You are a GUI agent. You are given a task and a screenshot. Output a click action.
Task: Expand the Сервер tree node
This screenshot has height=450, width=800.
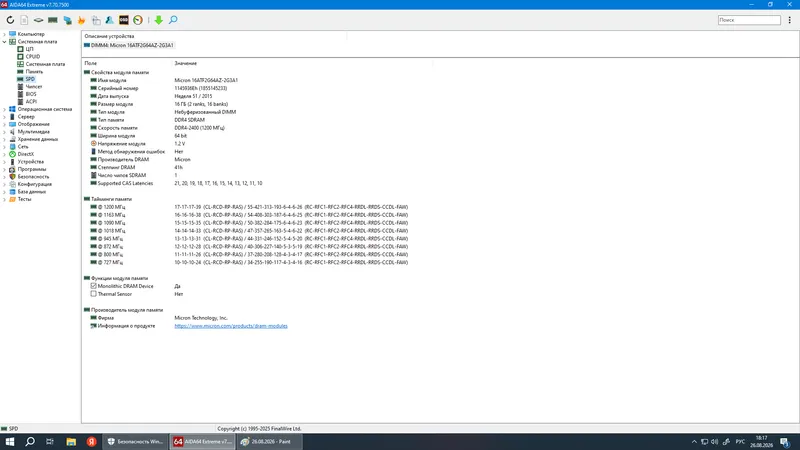point(5,117)
